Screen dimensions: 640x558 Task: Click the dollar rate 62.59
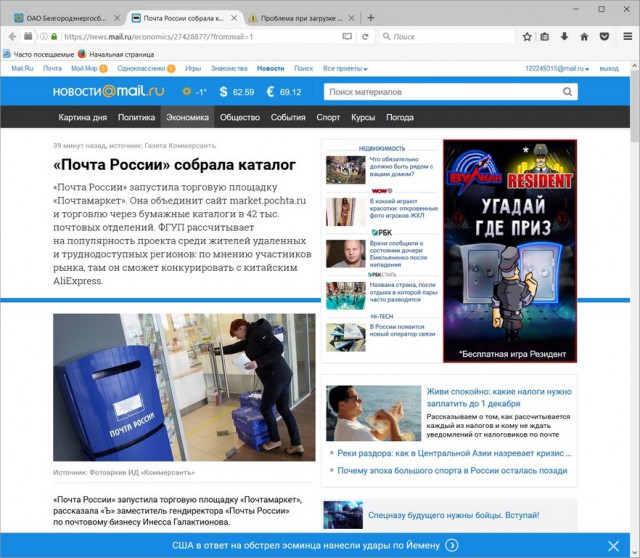click(x=237, y=92)
